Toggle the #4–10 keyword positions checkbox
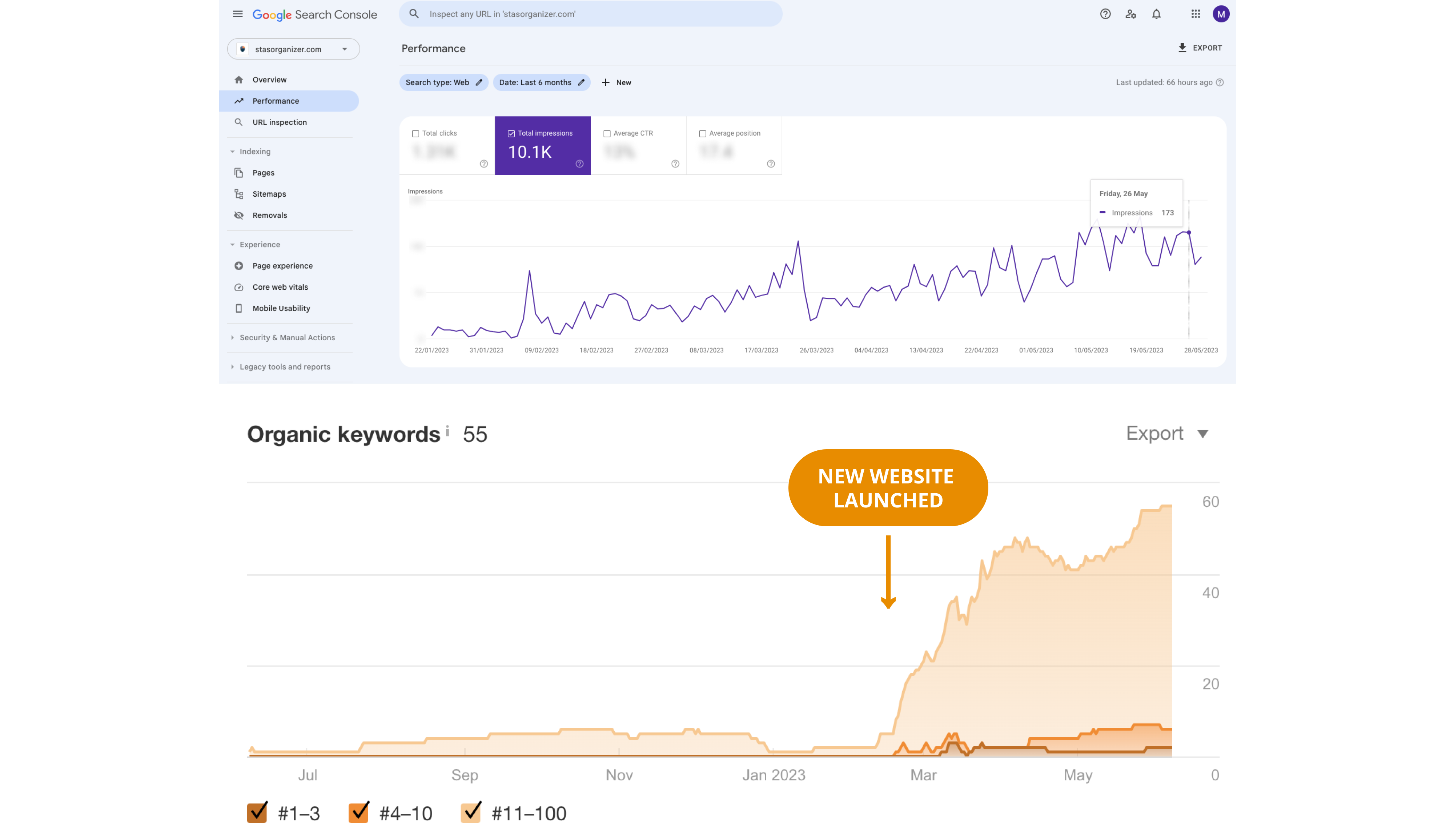Screen dimensions: 1454x840 tap(359, 812)
